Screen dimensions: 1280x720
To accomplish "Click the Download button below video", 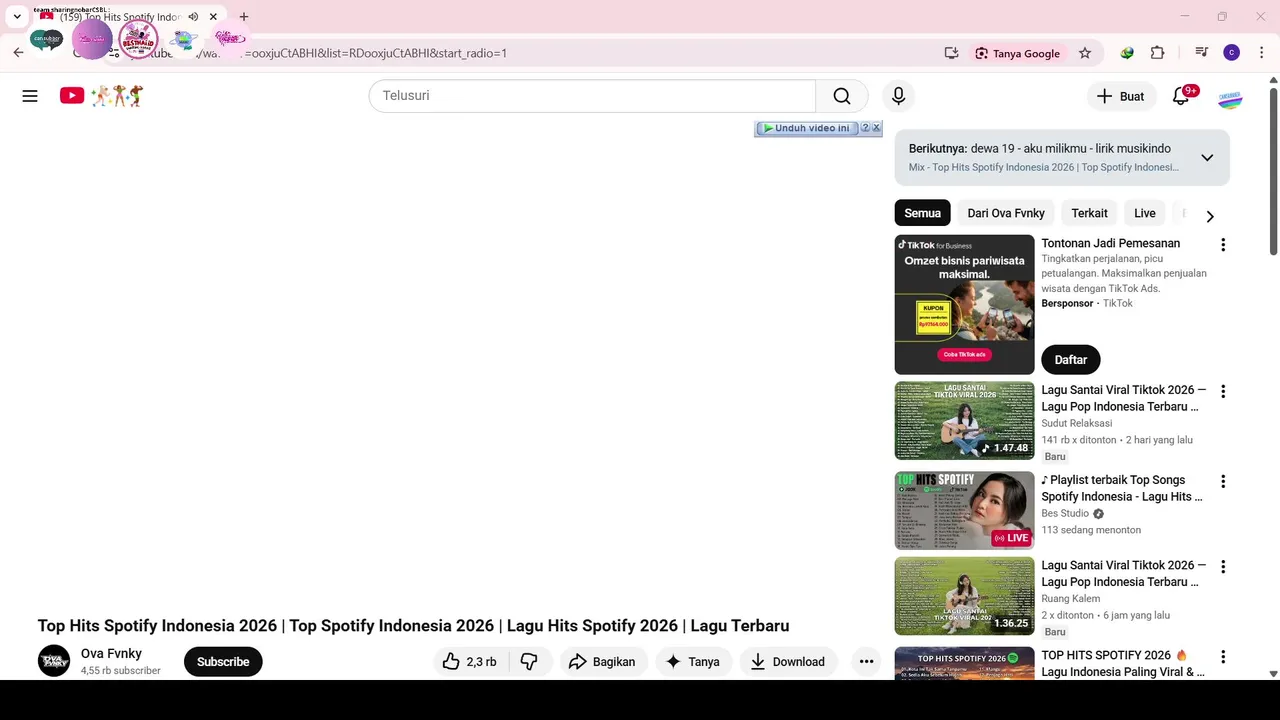I will pyautogui.click(x=788, y=662).
